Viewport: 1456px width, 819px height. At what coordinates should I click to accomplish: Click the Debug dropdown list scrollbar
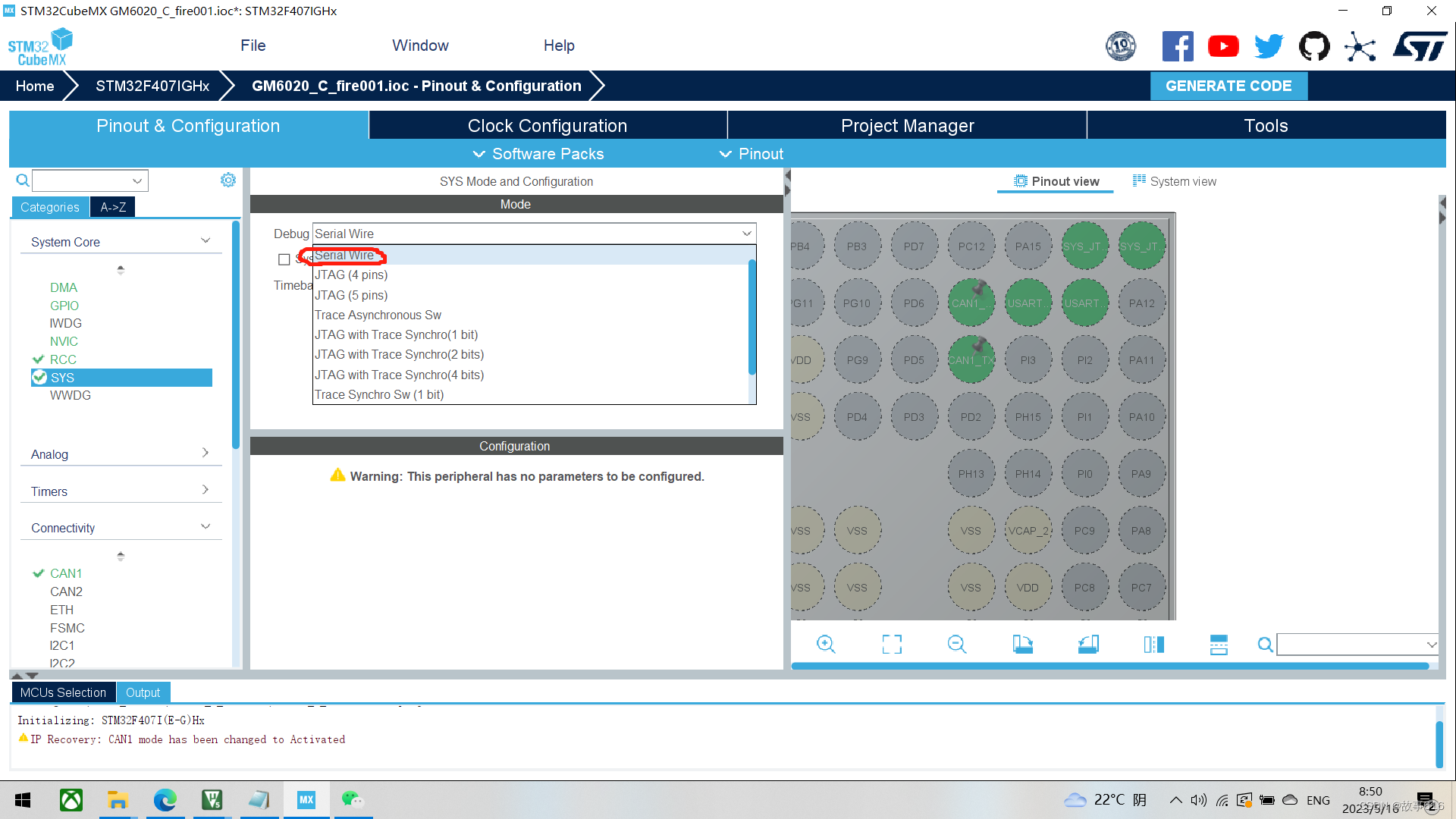(x=752, y=317)
